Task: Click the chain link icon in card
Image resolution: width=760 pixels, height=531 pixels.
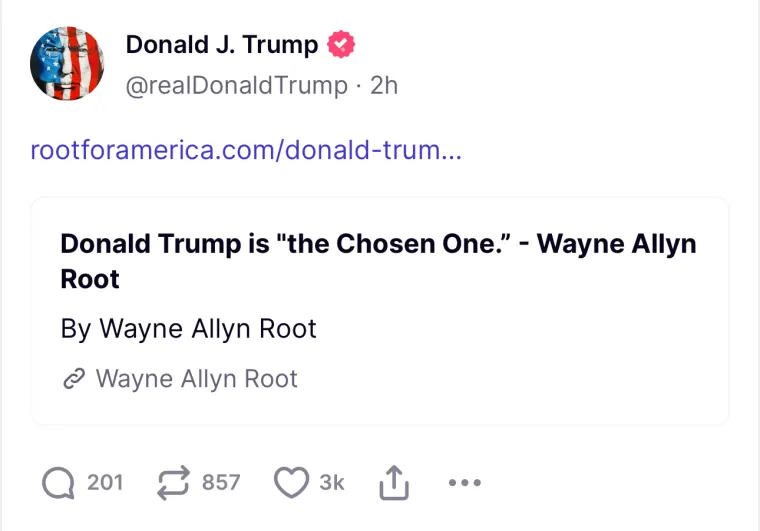Action: click(x=72, y=379)
